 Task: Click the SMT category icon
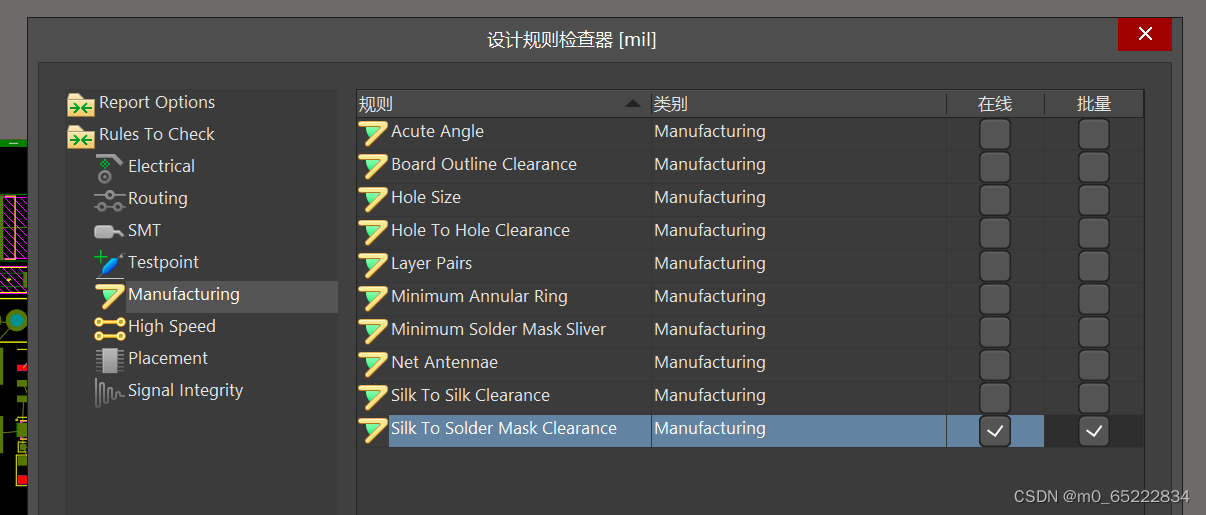pos(109,231)
